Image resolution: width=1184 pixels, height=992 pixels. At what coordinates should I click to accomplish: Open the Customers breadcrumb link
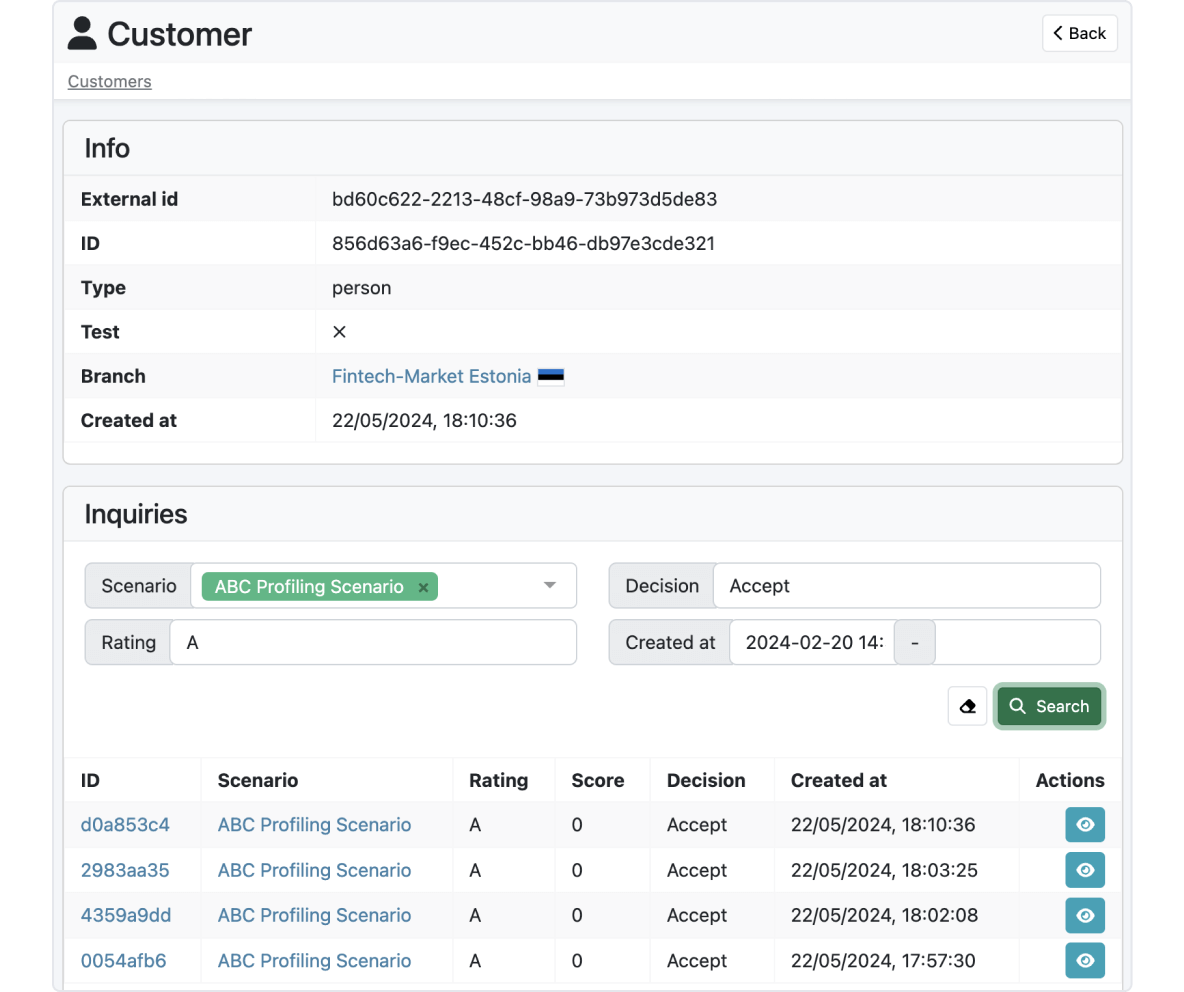(x=109, y=82)
